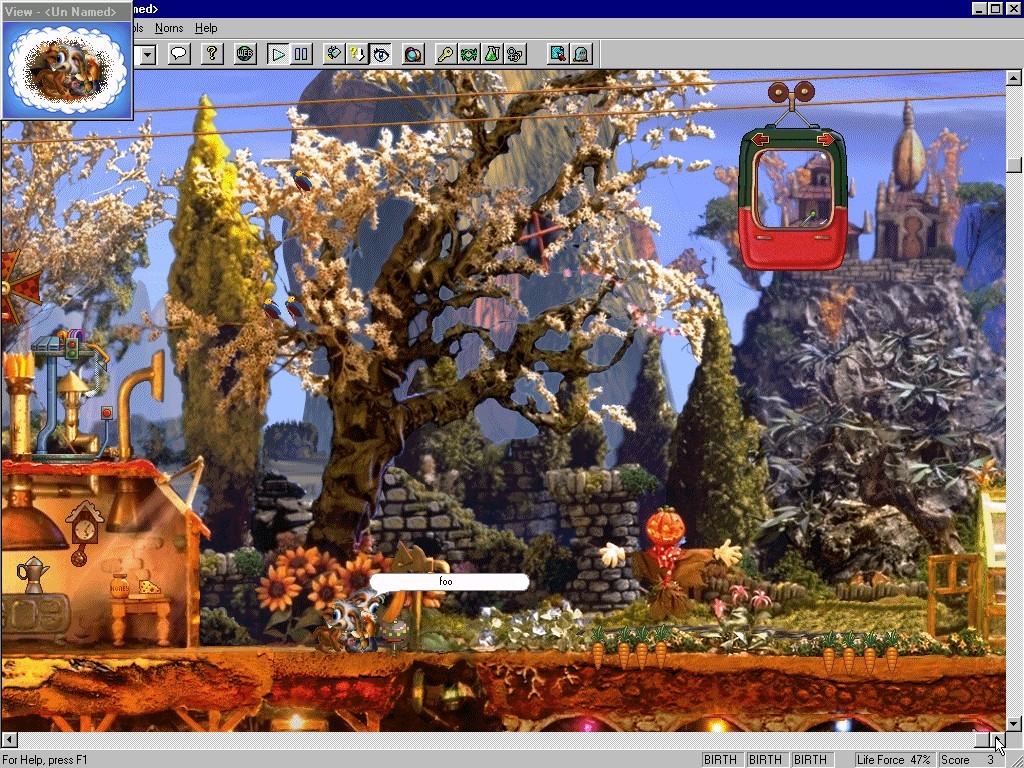1024x768 pixels.
Task: Click the blue map pointer icon
Action: pyautogui.click(x=558, y=54)
